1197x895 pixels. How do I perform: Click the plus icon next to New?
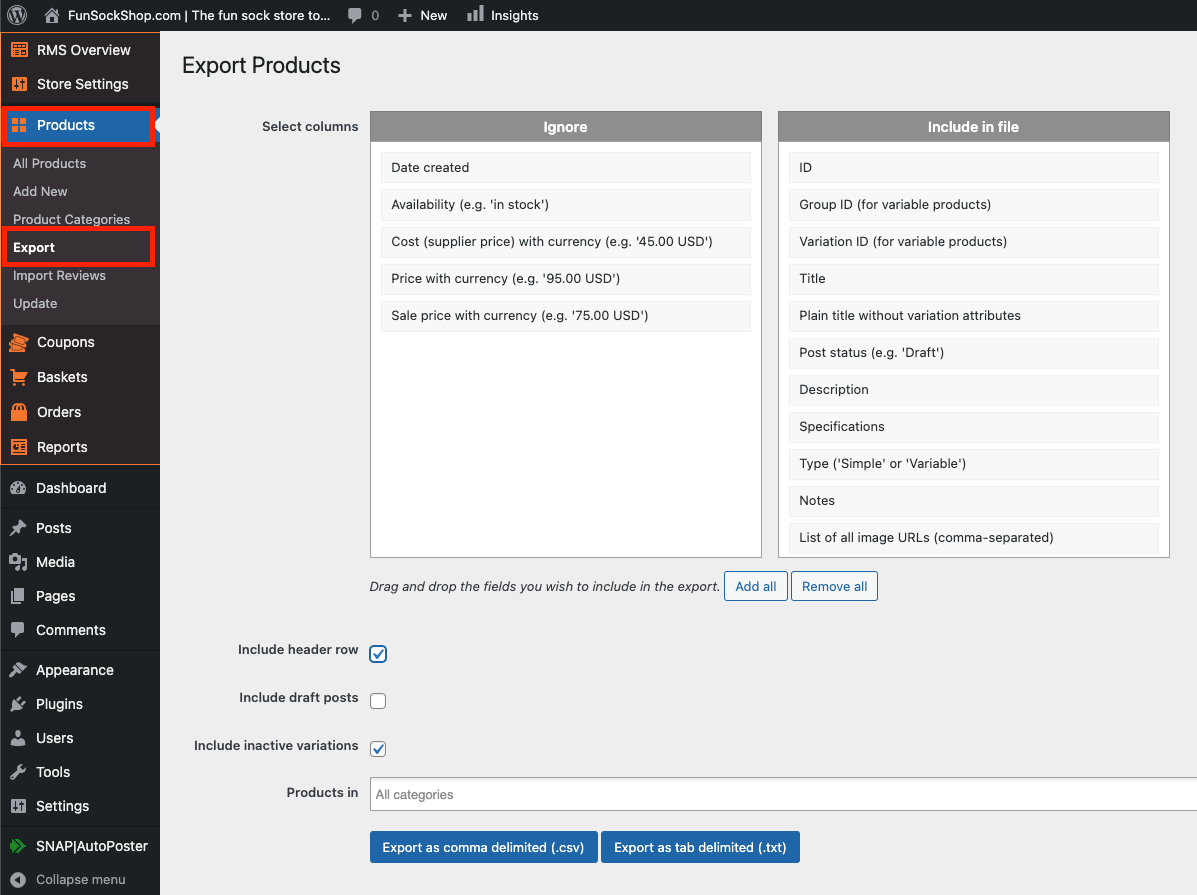[405, 15]
